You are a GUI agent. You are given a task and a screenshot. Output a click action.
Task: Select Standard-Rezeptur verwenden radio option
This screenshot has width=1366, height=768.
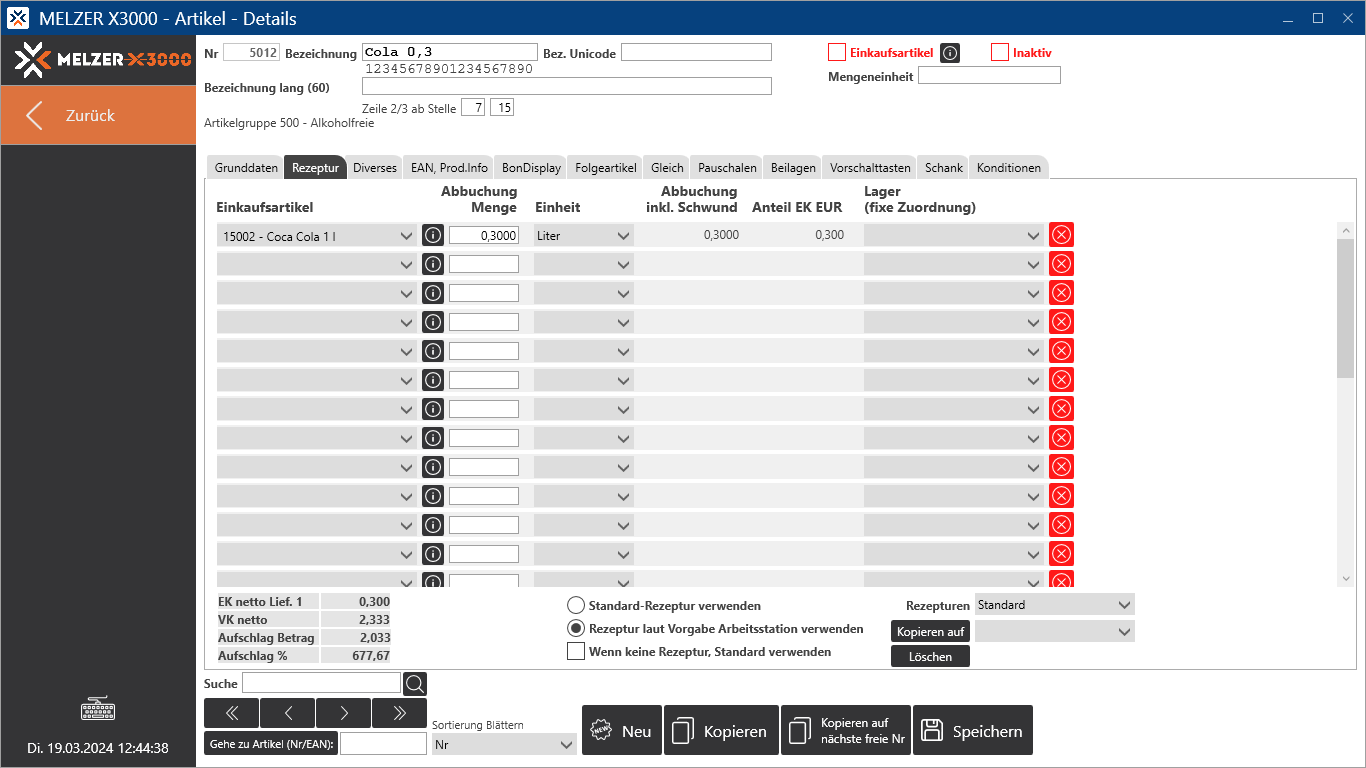coord(576,605)
